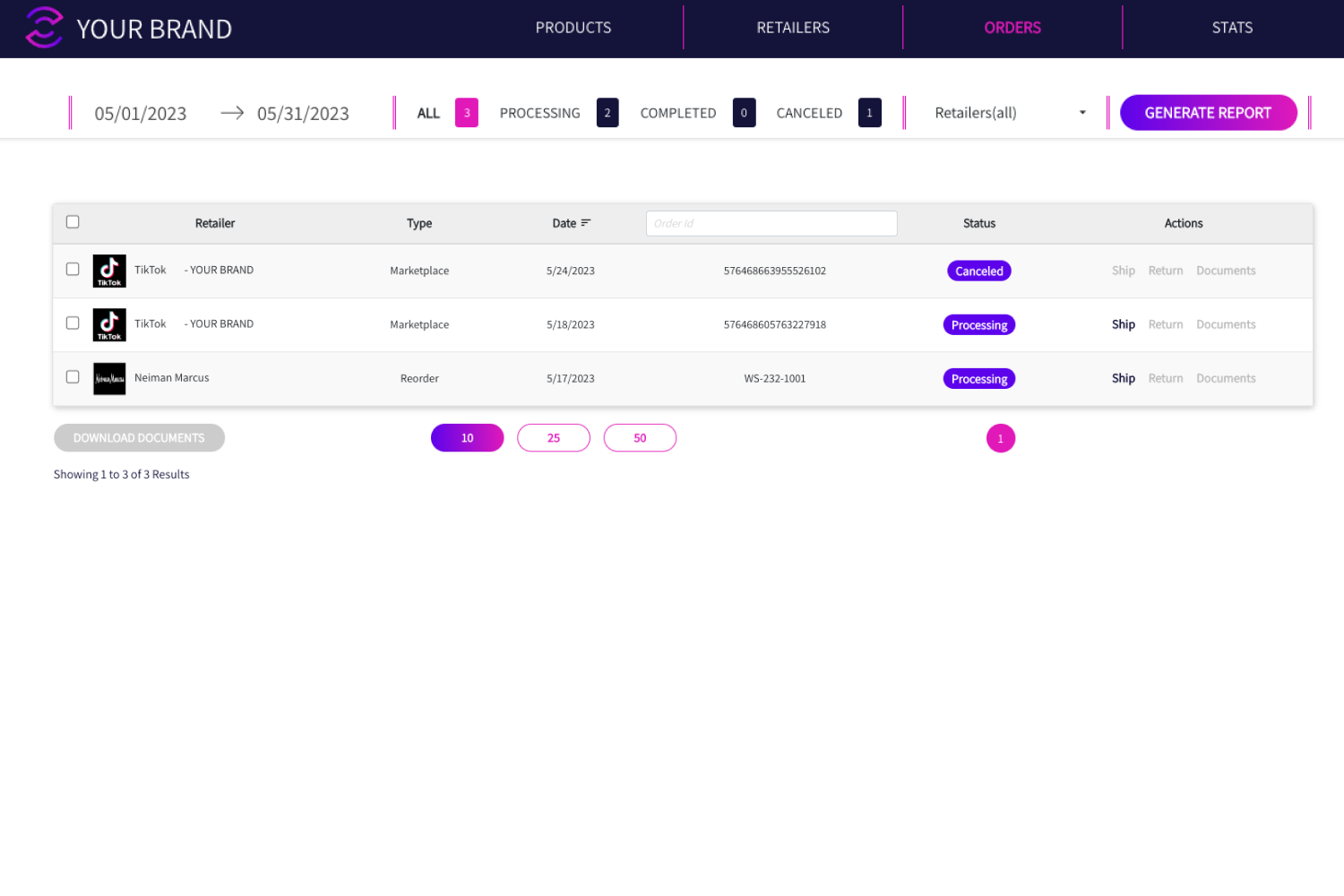Go to the Products tab

573,28
